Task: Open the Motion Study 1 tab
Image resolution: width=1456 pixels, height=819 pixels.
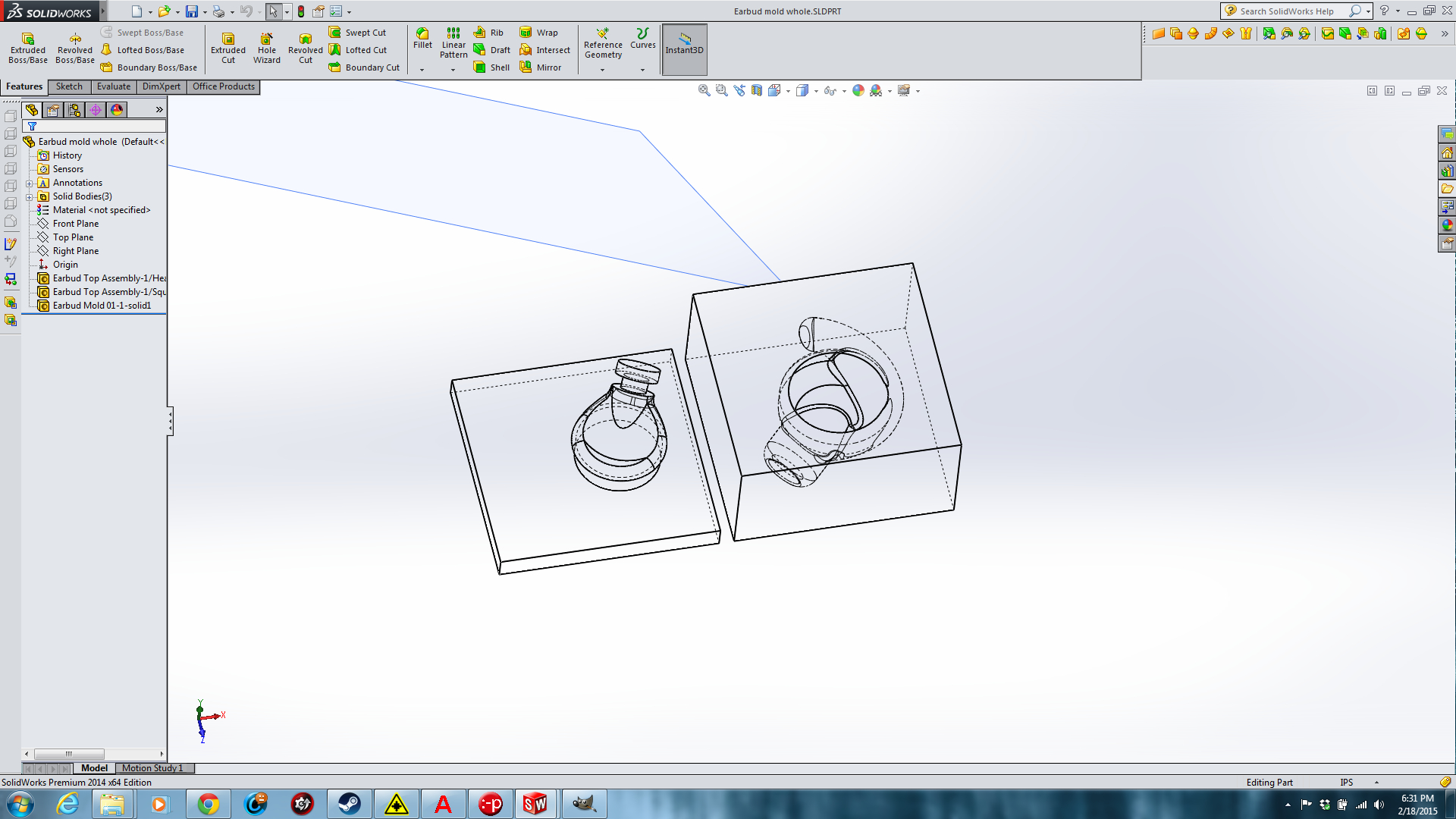Action: coord(152,768)
